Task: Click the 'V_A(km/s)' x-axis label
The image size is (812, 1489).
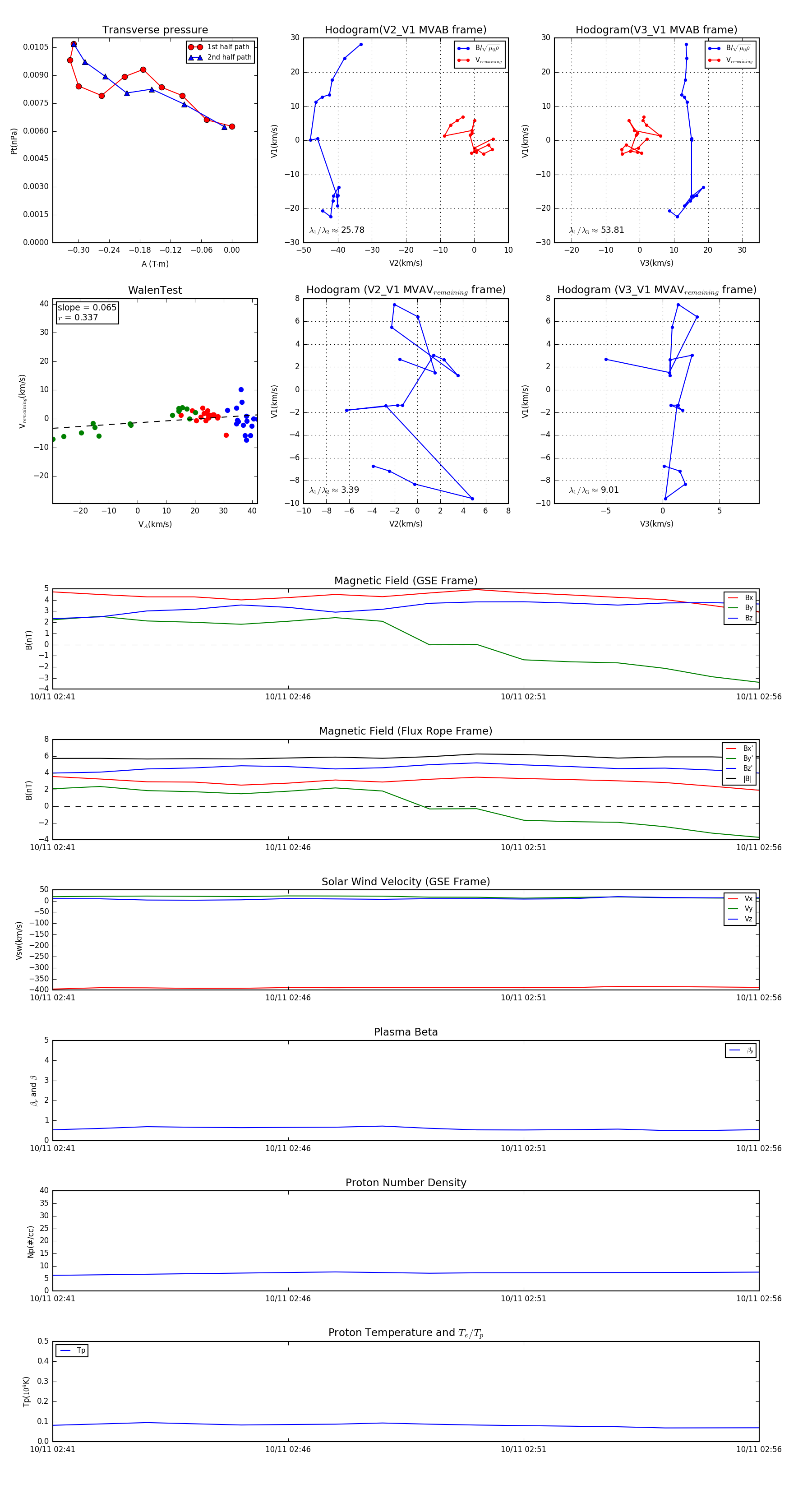Action: point(155,524)
